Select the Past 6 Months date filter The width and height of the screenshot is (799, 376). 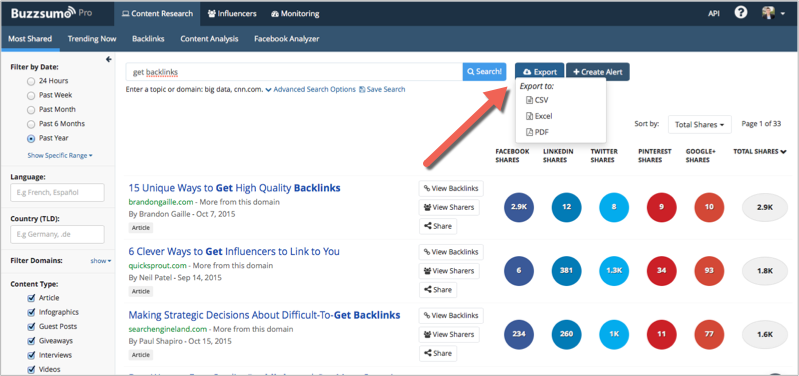coord(31,124)
